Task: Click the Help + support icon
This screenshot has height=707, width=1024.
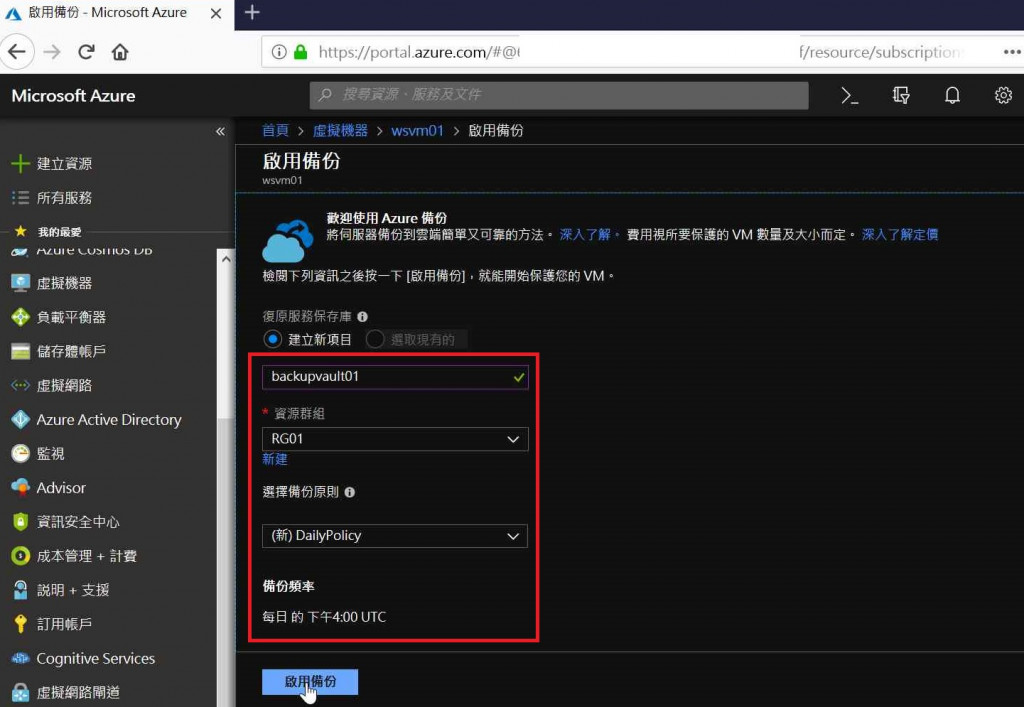Action: pyautogui.click(x=20, y=589)
